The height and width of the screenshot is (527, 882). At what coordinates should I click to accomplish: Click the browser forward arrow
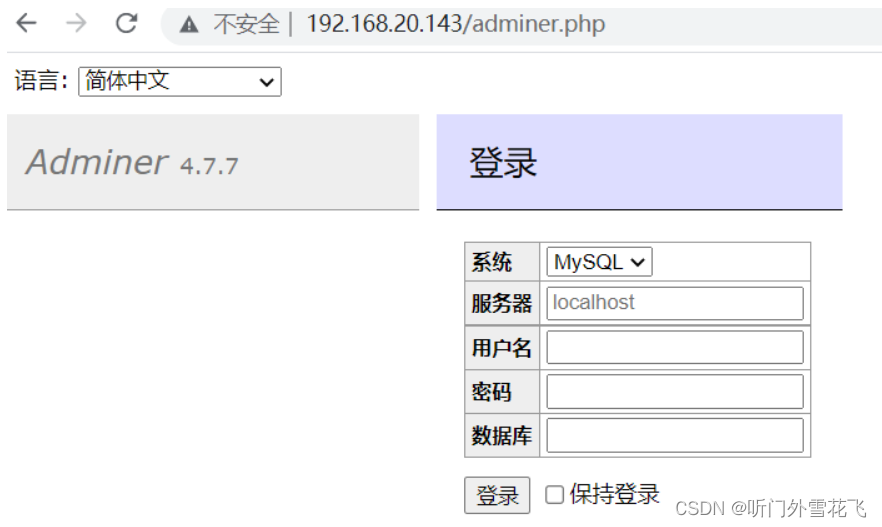click(76, 23)
